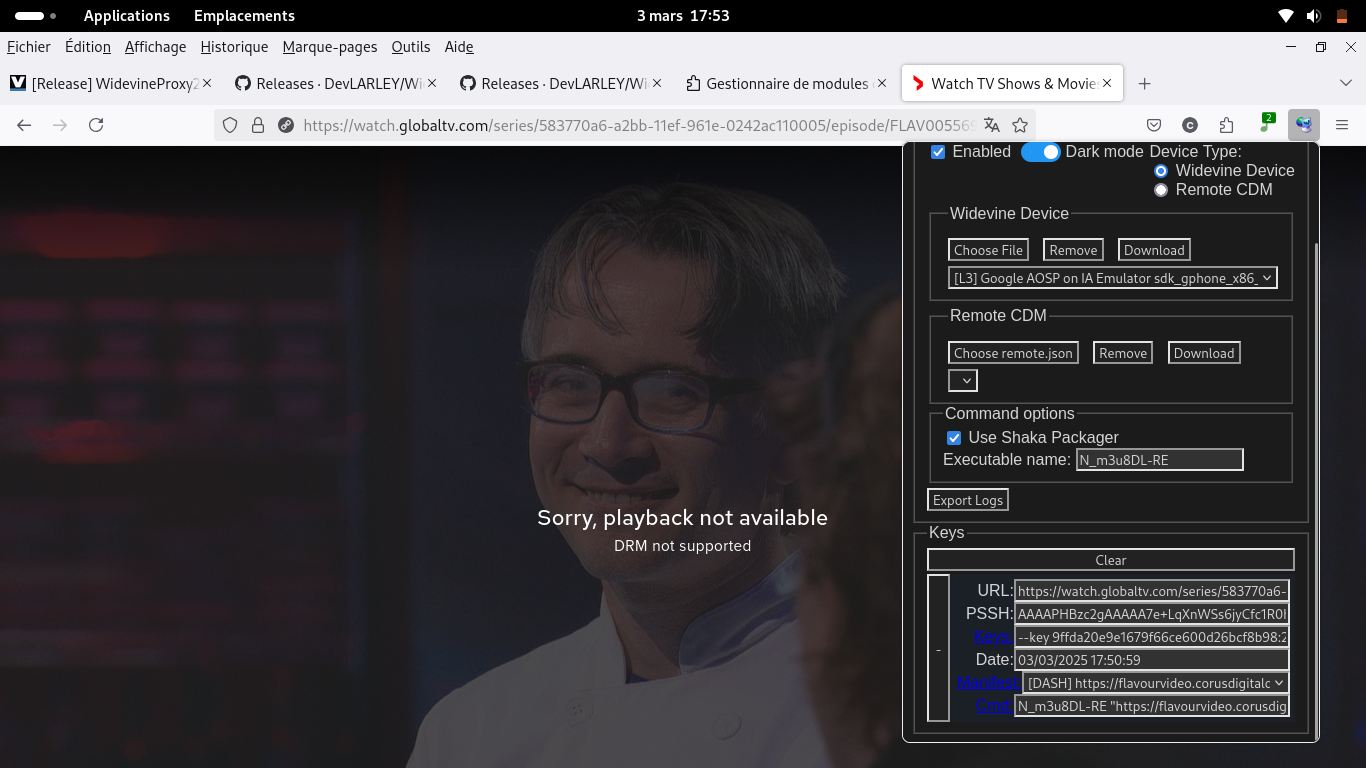Reload the current page
This screenshot has width=1366, height=768.
[96, 125]
